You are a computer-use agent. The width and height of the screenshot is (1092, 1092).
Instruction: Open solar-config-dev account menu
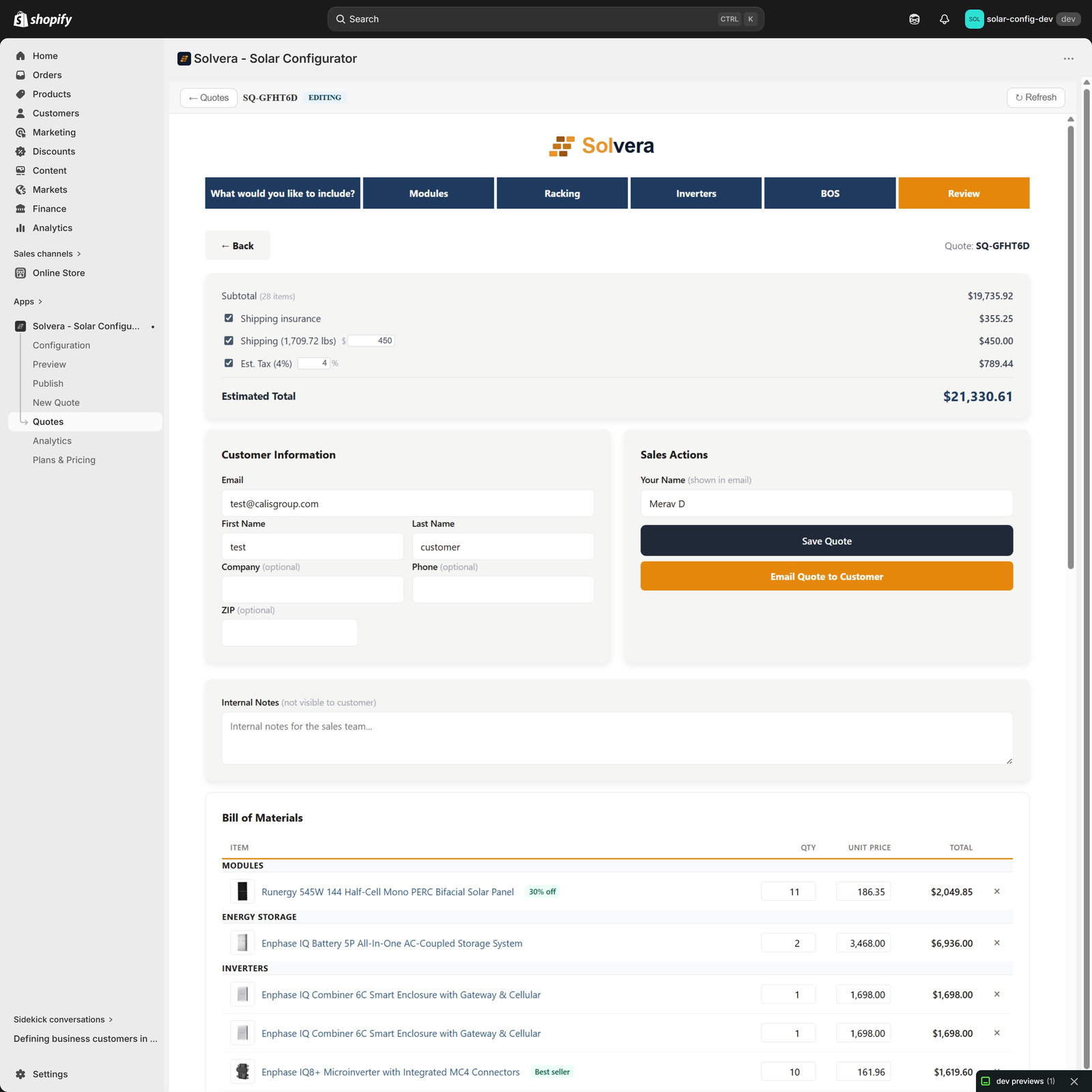(x=1022, y=19)
